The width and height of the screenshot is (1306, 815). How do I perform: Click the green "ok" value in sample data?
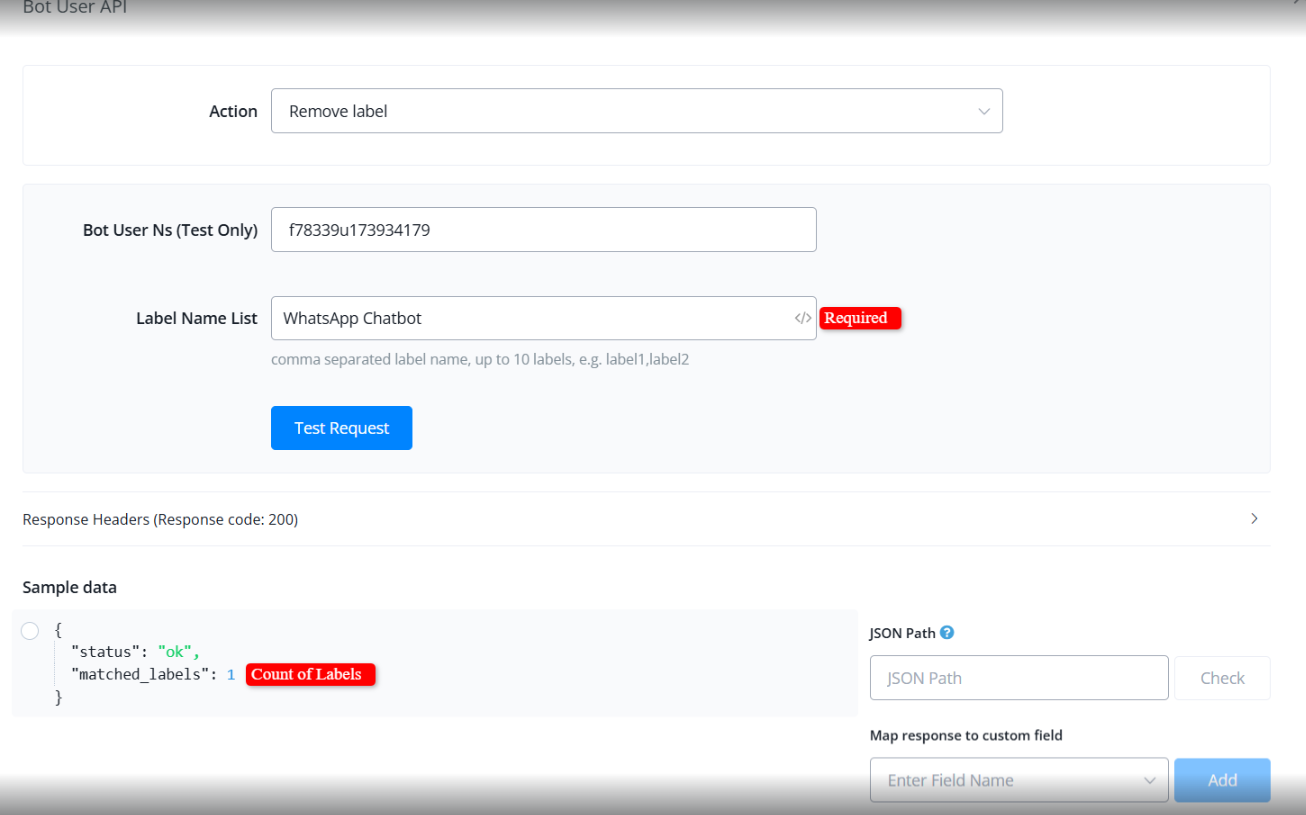coord(176,653)
